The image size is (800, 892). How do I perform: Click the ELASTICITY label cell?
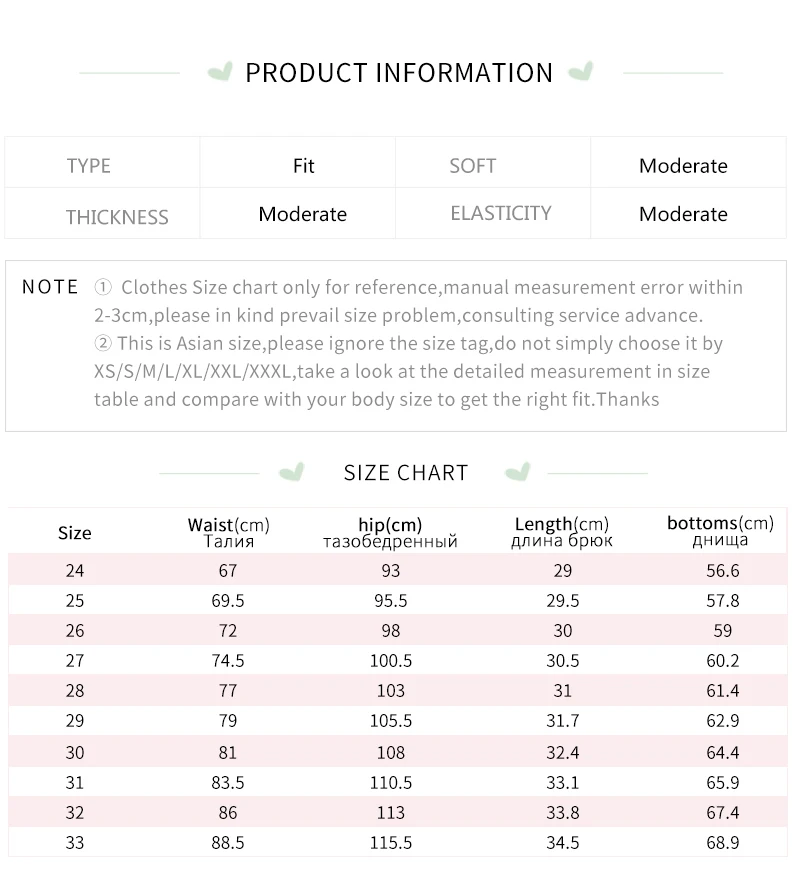click(x=493, y=213)
